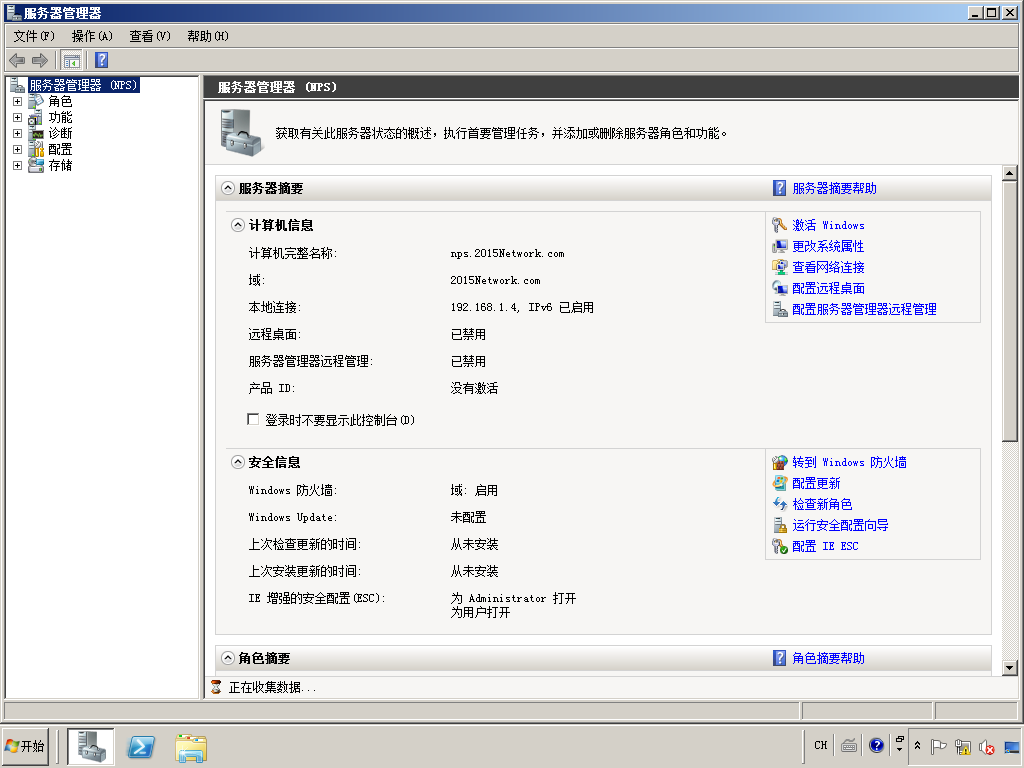Click the 配置服务器管理器远程管理 icon
This screenshot has height=768, width=1024.
click(780, 309)
